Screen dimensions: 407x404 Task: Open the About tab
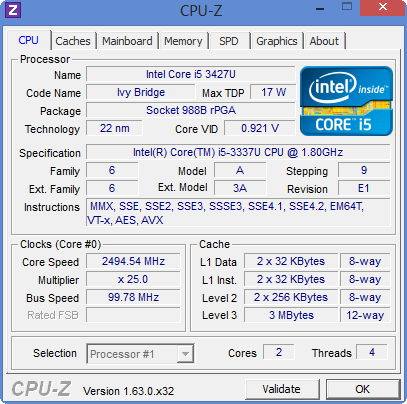[324, 41]
